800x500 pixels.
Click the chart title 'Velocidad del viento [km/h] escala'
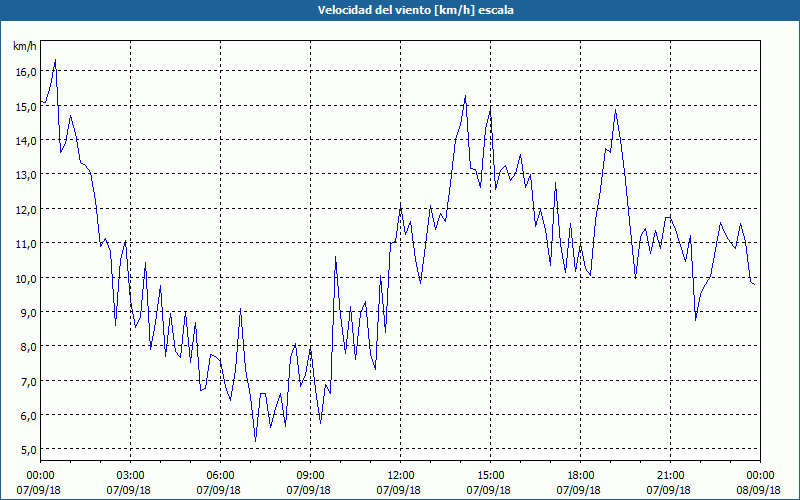[x=415, y=10]
